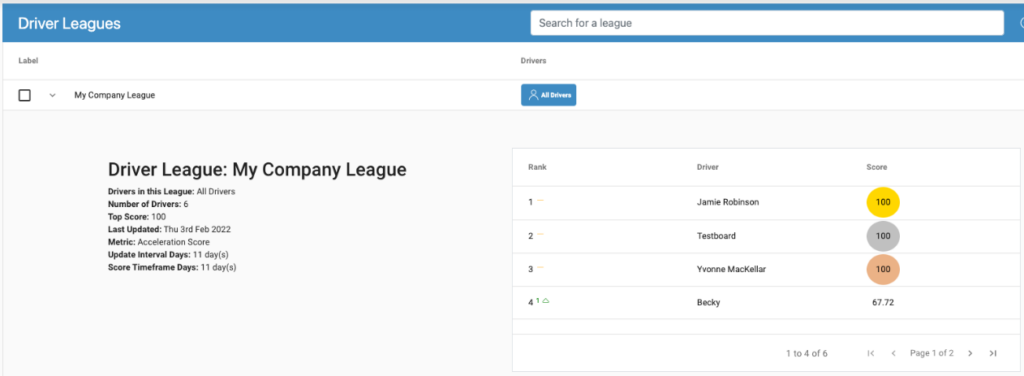Click the Number of Drivers: 6 line

148,204
